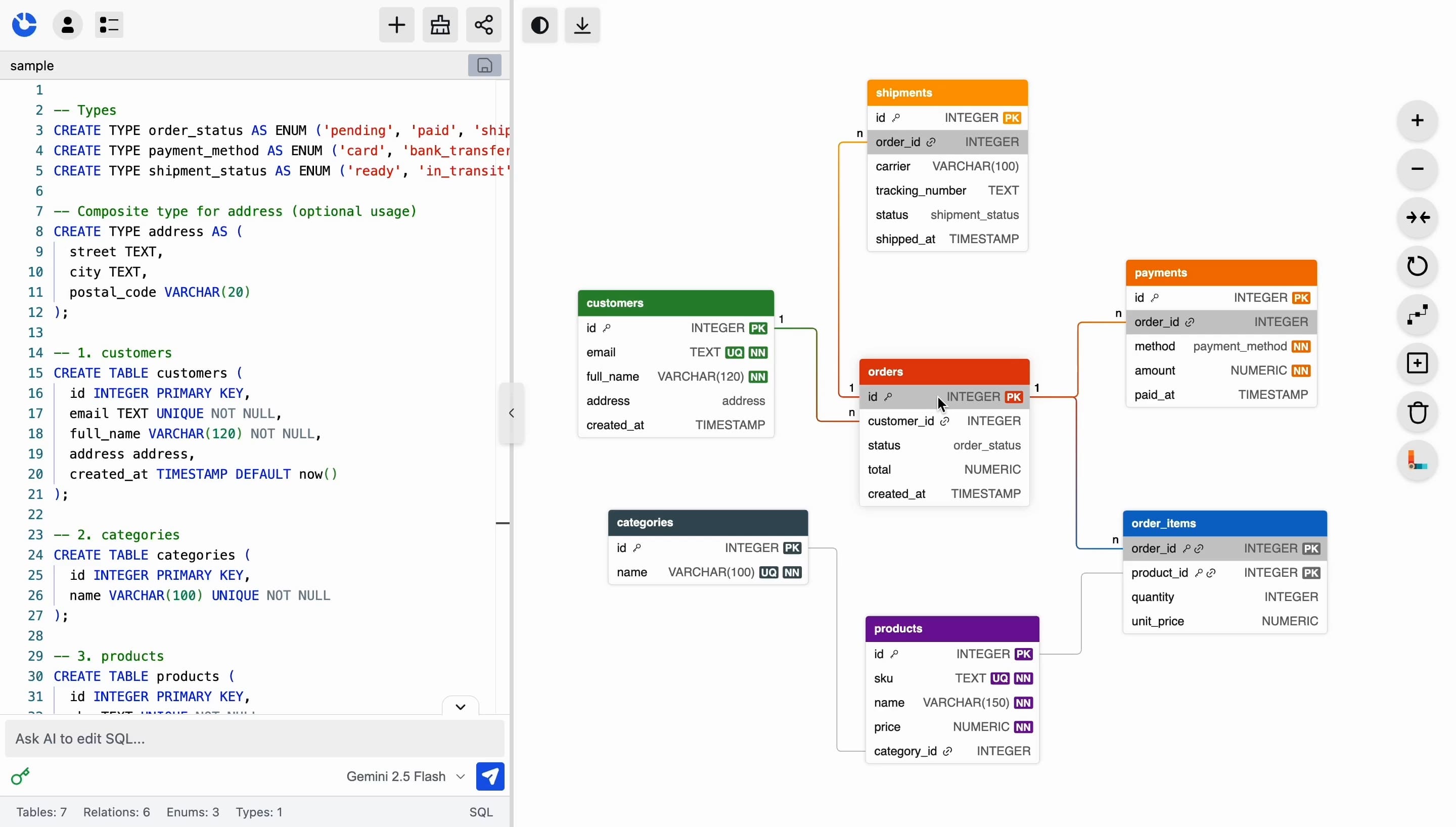The image size is (1456, 827).
Task: Expand the down chevron at editor bottom
Action: pos(460,707)
